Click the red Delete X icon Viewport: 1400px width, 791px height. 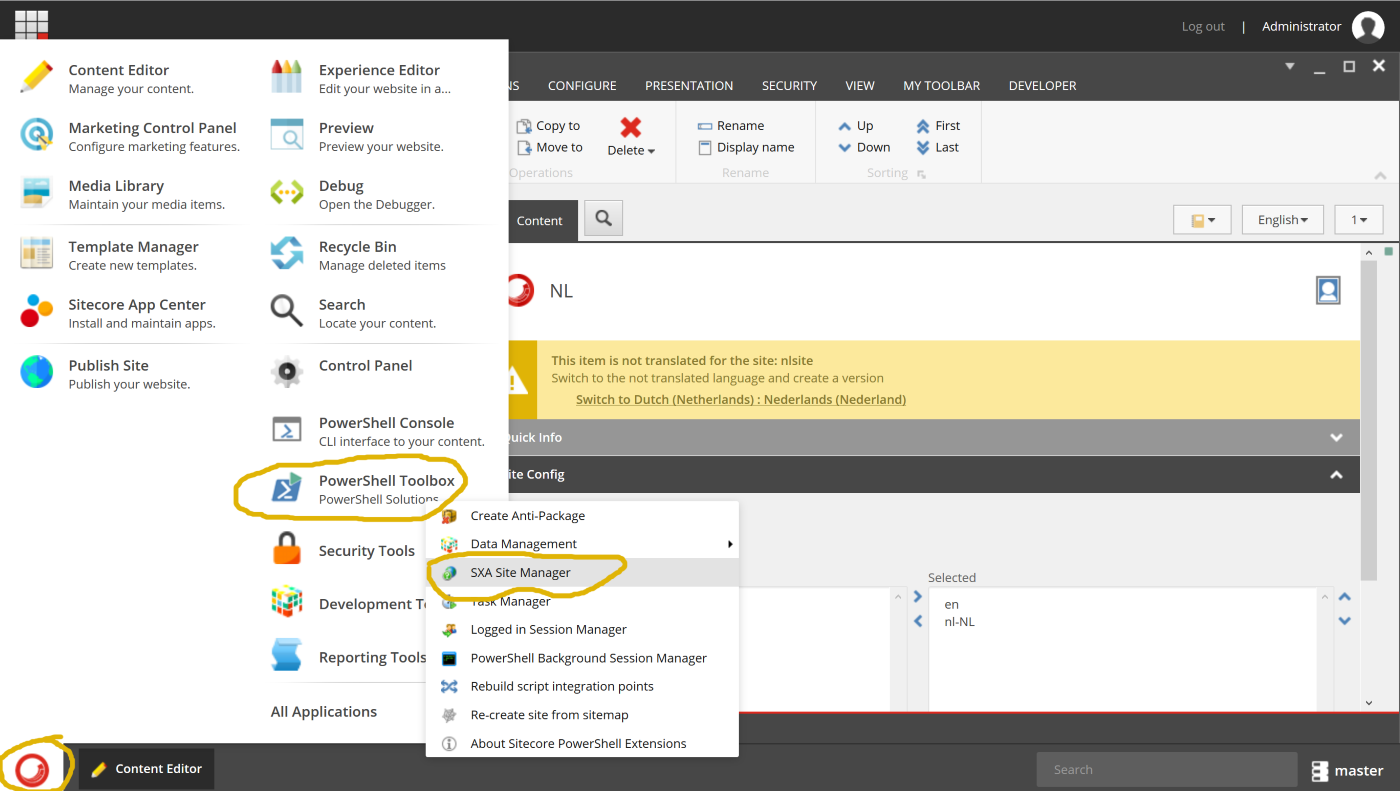[x=631, y=127]
